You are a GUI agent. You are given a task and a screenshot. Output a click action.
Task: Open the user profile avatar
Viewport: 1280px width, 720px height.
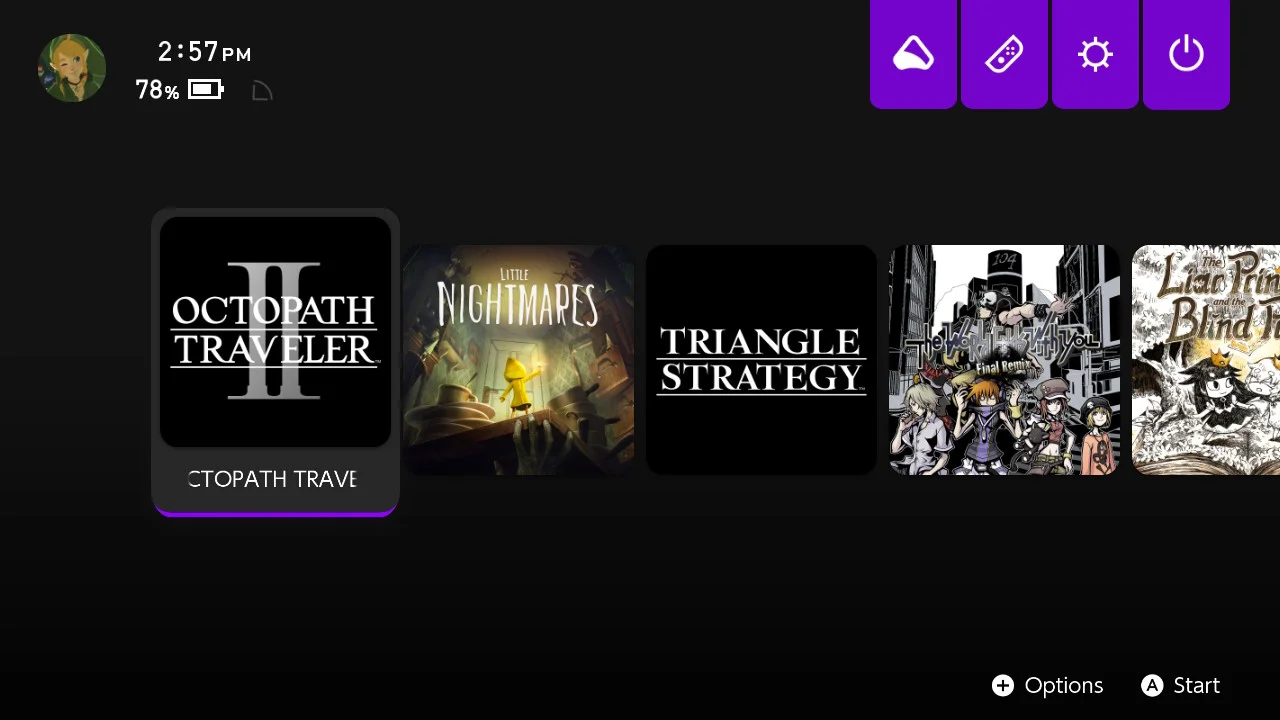click(x=72, y=68)
